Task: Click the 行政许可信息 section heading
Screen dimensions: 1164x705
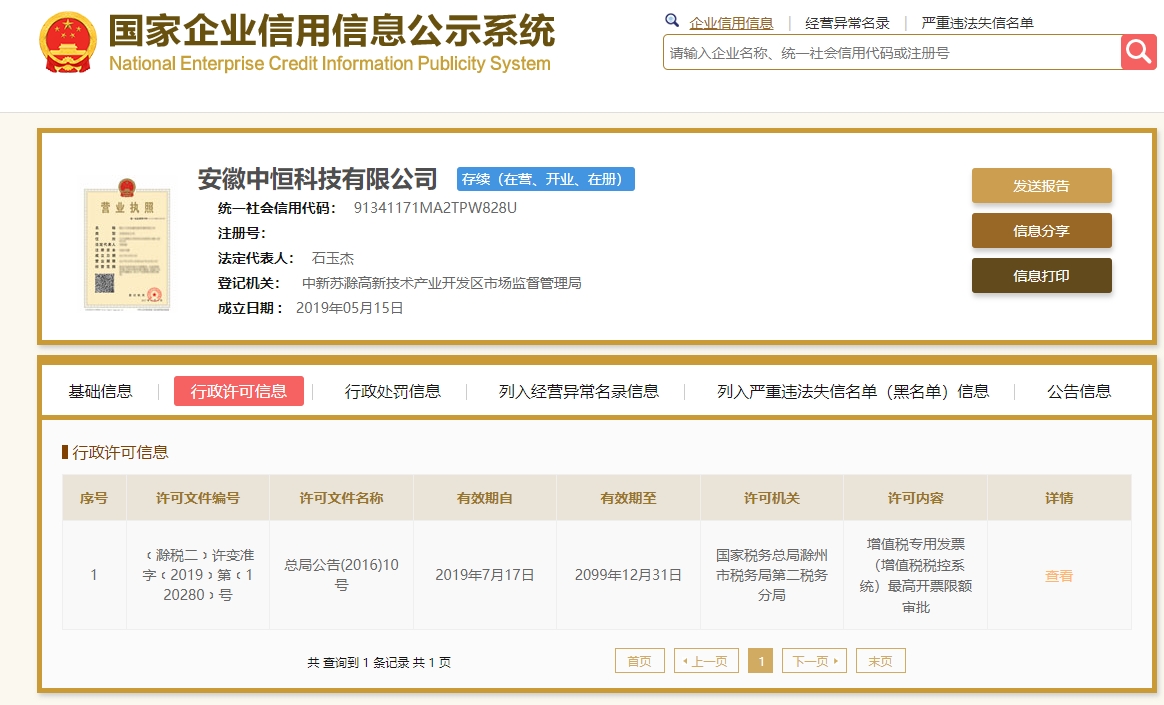Action: pos(120,452)
